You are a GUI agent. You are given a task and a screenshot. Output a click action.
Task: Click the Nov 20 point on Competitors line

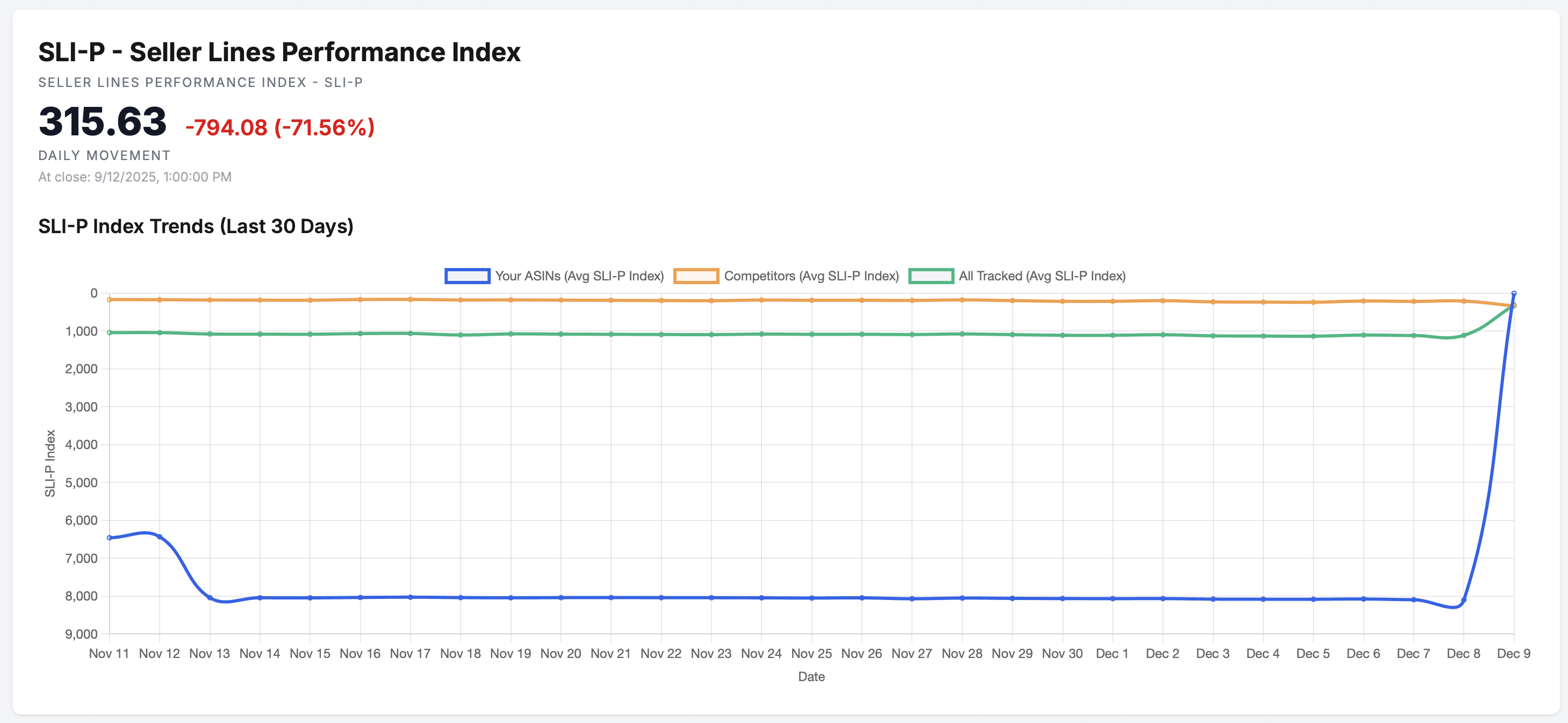coord(560,300)
